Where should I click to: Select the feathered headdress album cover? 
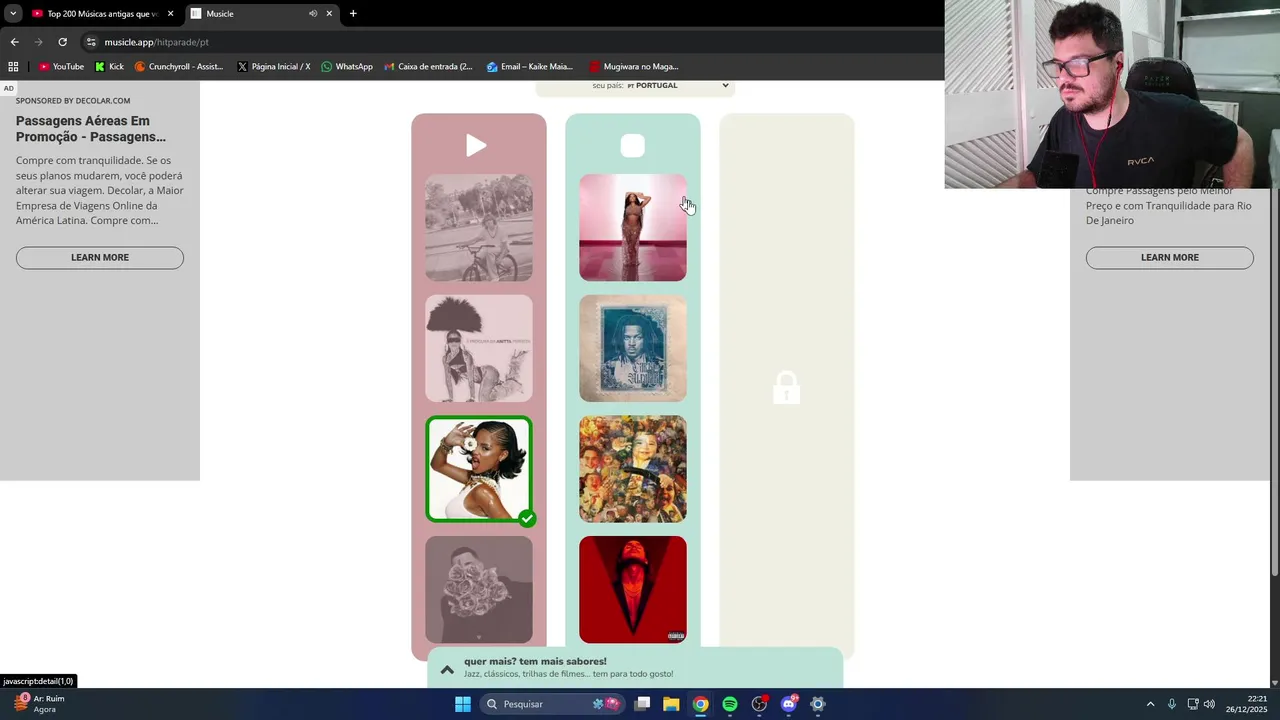pos(479,348)
